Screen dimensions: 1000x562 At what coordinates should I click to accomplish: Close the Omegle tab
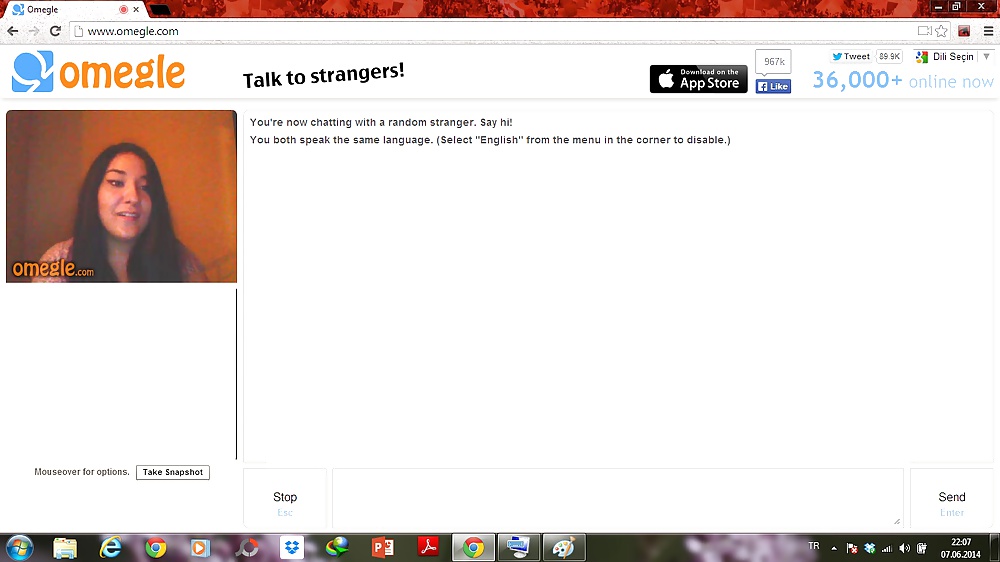(136, 10)
